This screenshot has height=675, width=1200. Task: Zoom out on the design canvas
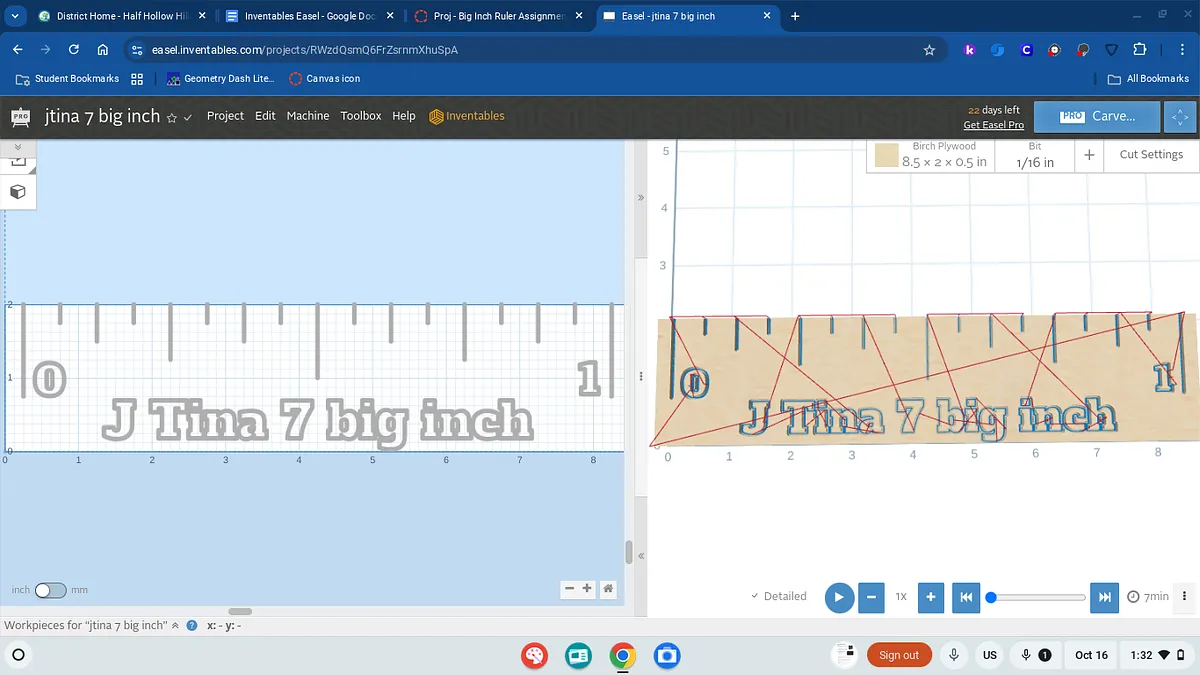(x=569, y=589)
